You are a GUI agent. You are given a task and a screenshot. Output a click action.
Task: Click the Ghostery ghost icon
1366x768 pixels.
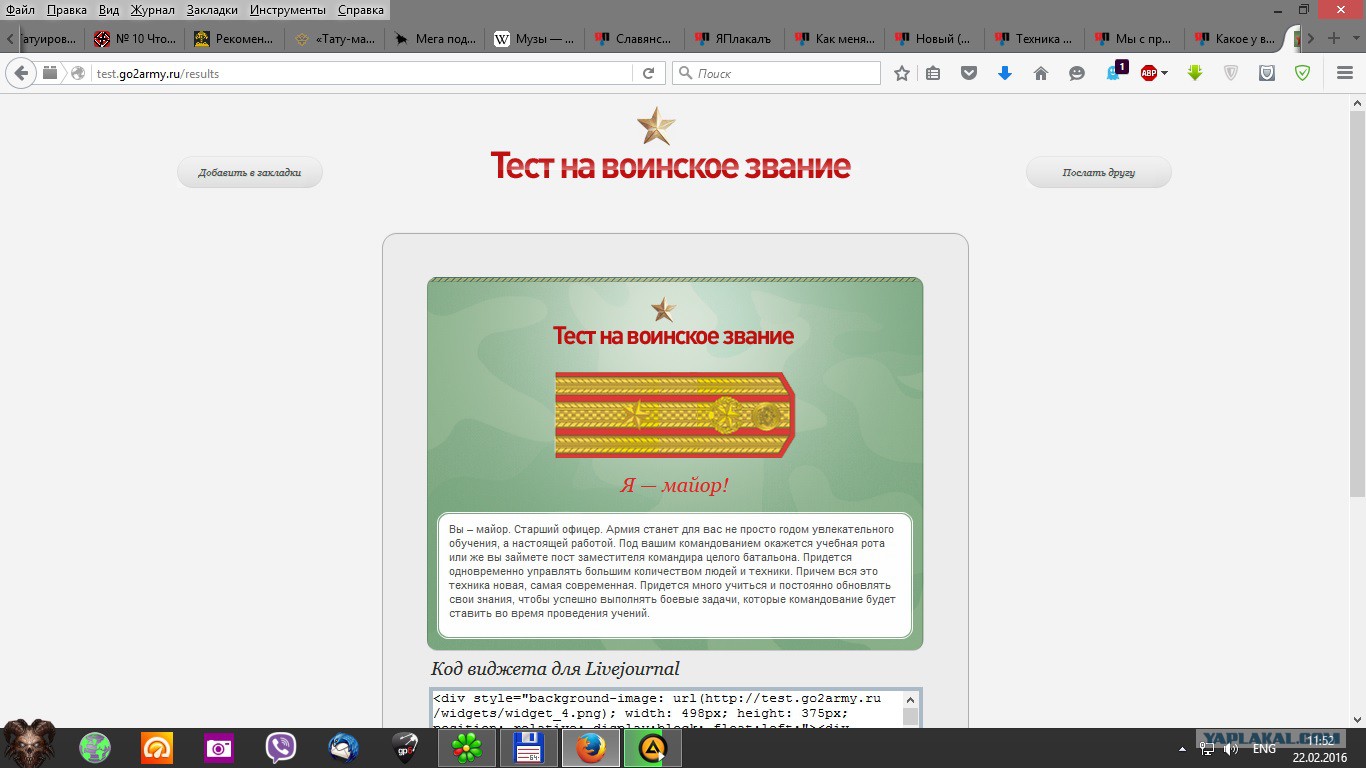click(x=1114, y=73)
